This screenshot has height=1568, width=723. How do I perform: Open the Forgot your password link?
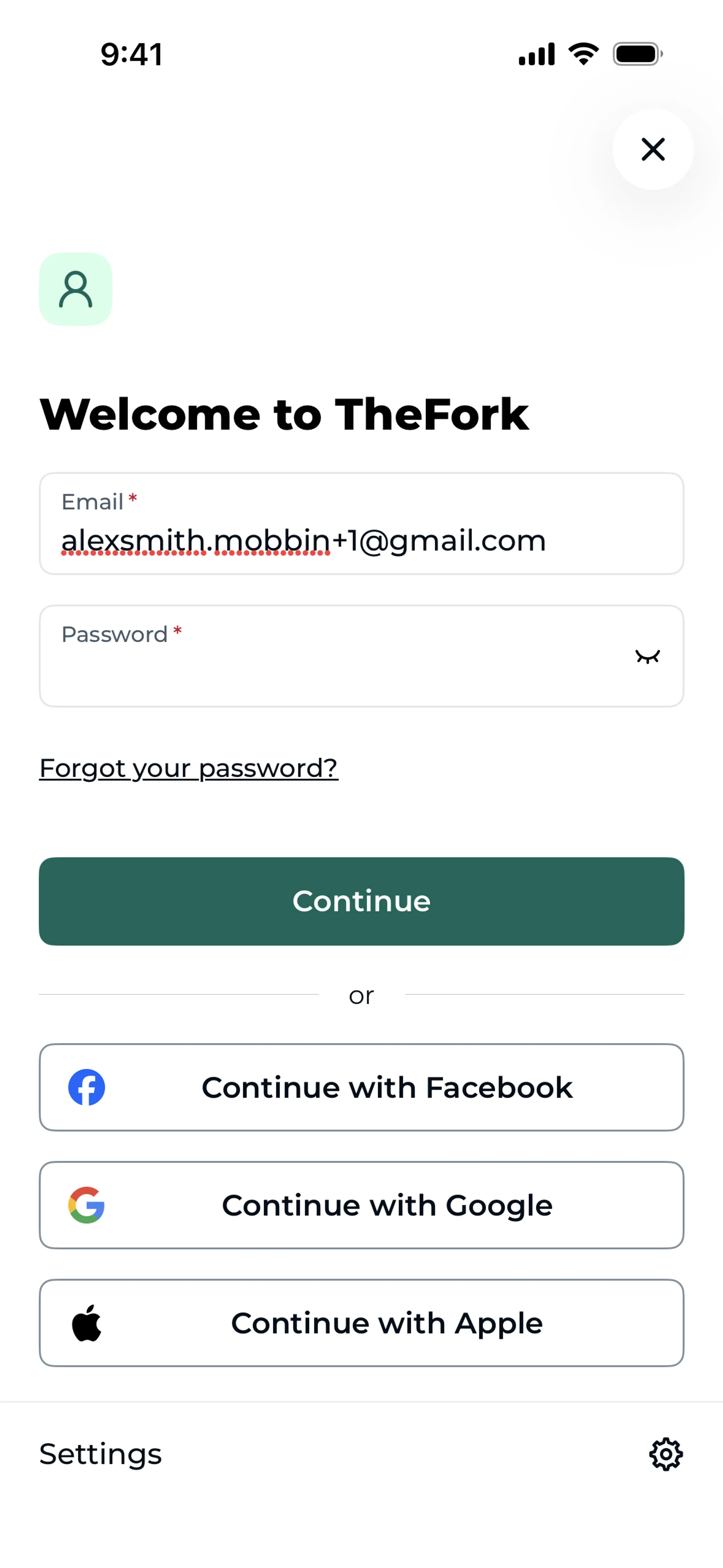(x=188, y=767)
